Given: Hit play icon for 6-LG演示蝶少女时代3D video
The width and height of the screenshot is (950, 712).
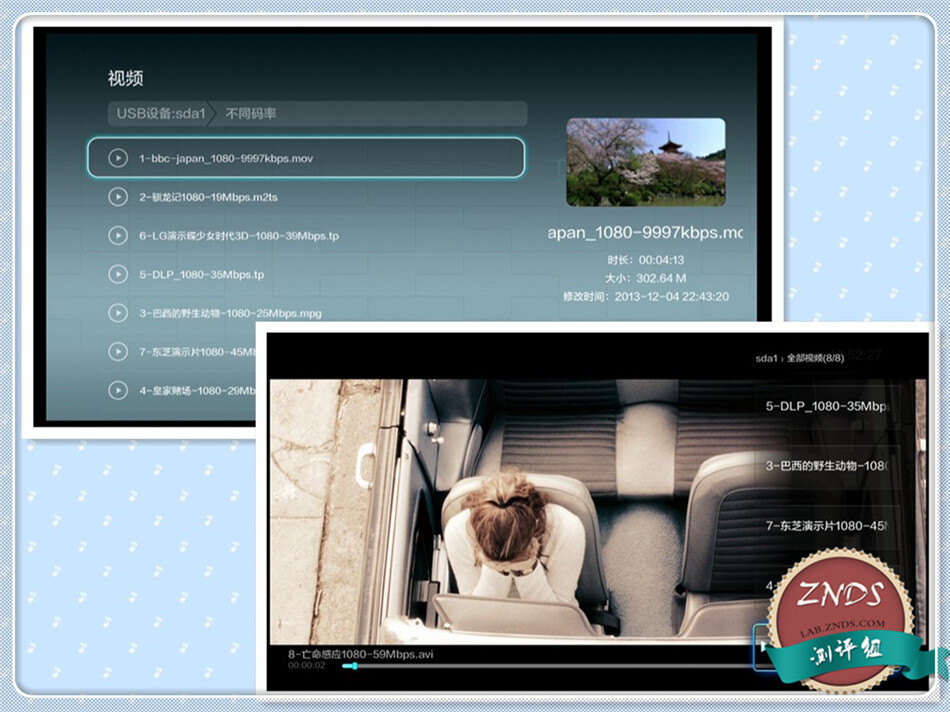Looking at the screenshot, I should 118,236.
